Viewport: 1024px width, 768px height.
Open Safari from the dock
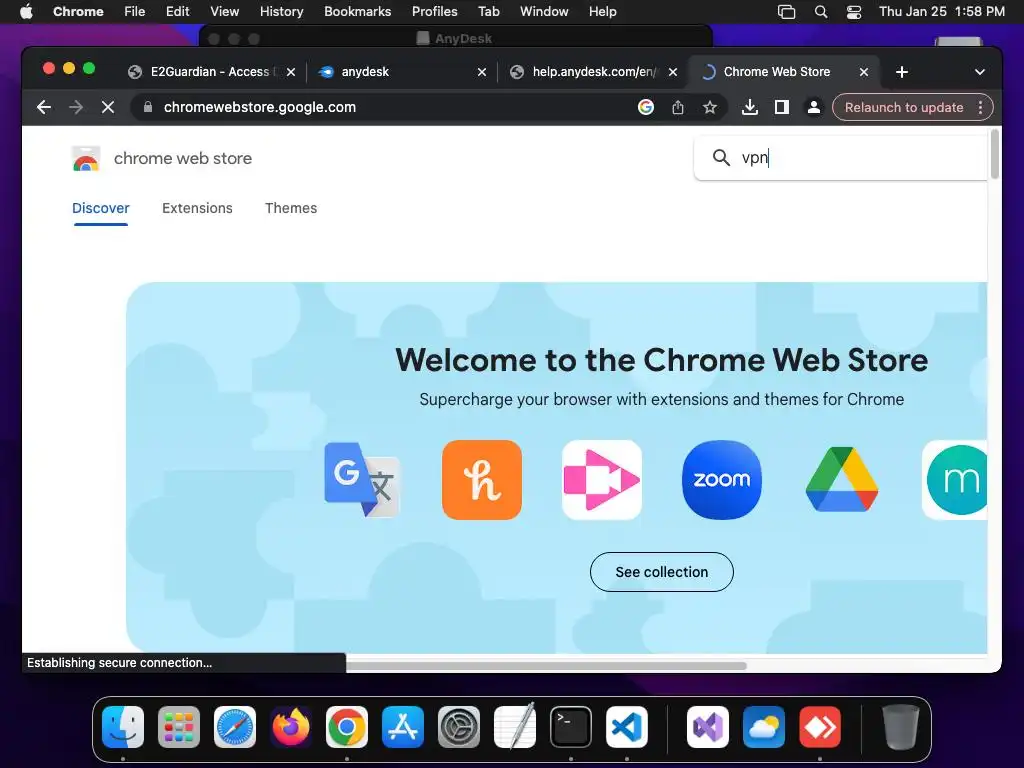coord(235,727)
